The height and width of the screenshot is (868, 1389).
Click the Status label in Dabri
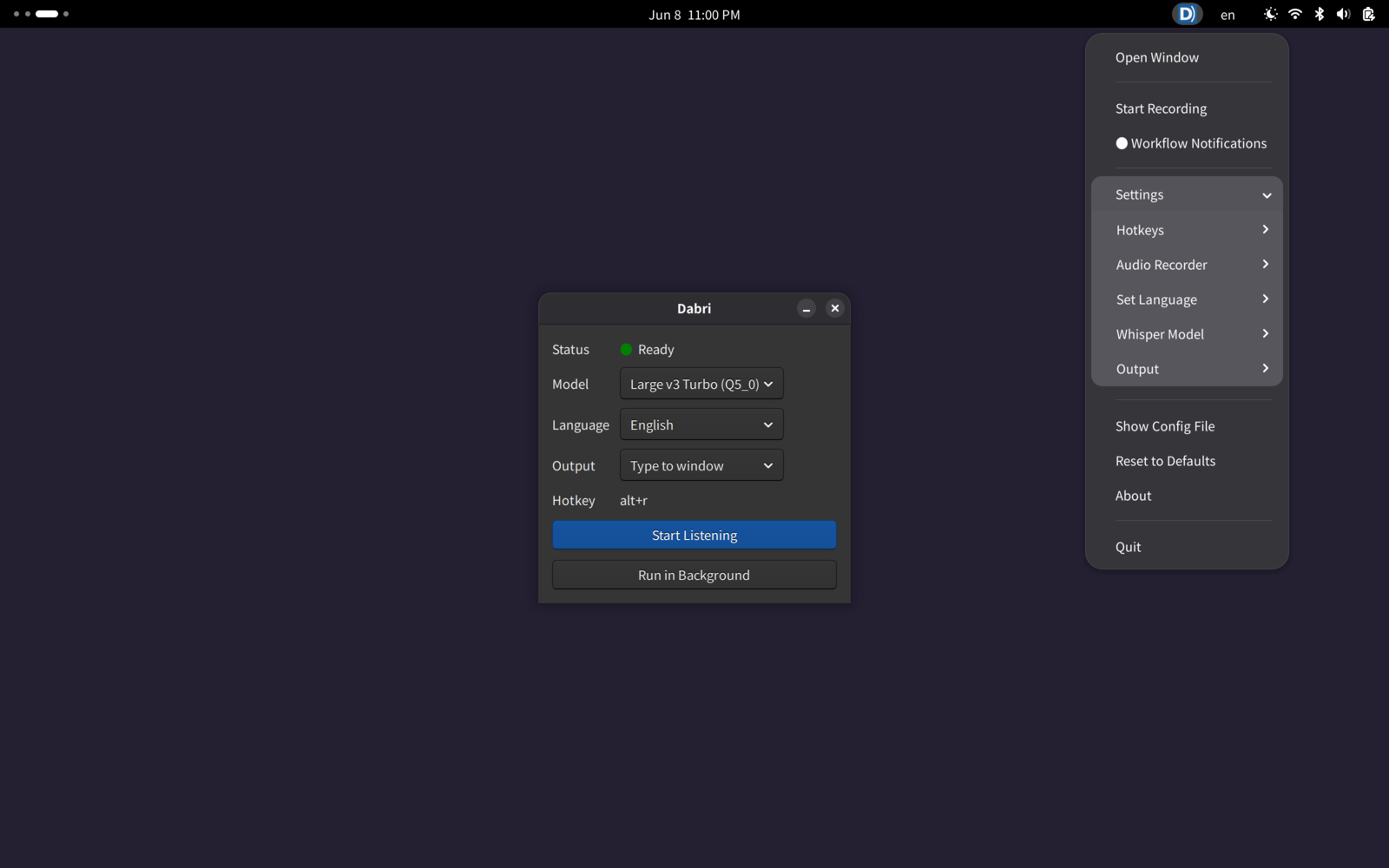[x=570, y=350]
